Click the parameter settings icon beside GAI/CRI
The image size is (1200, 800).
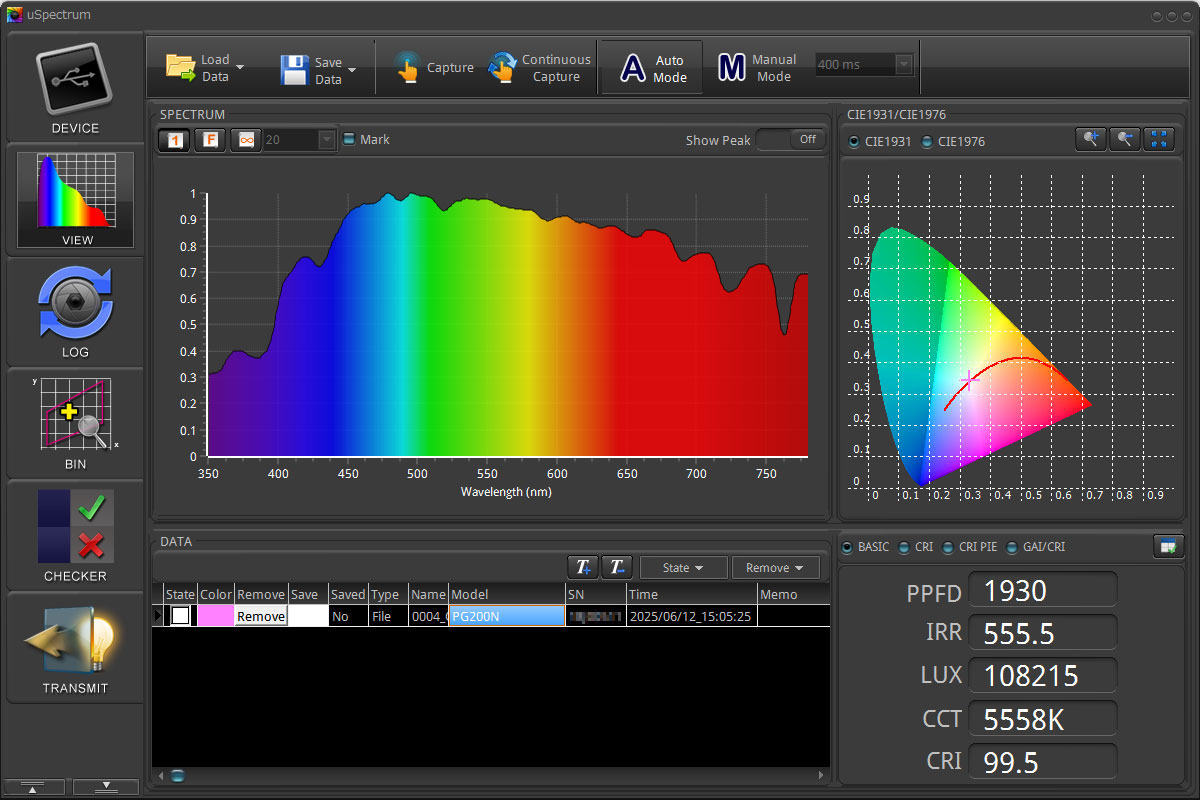point(1168,546)
